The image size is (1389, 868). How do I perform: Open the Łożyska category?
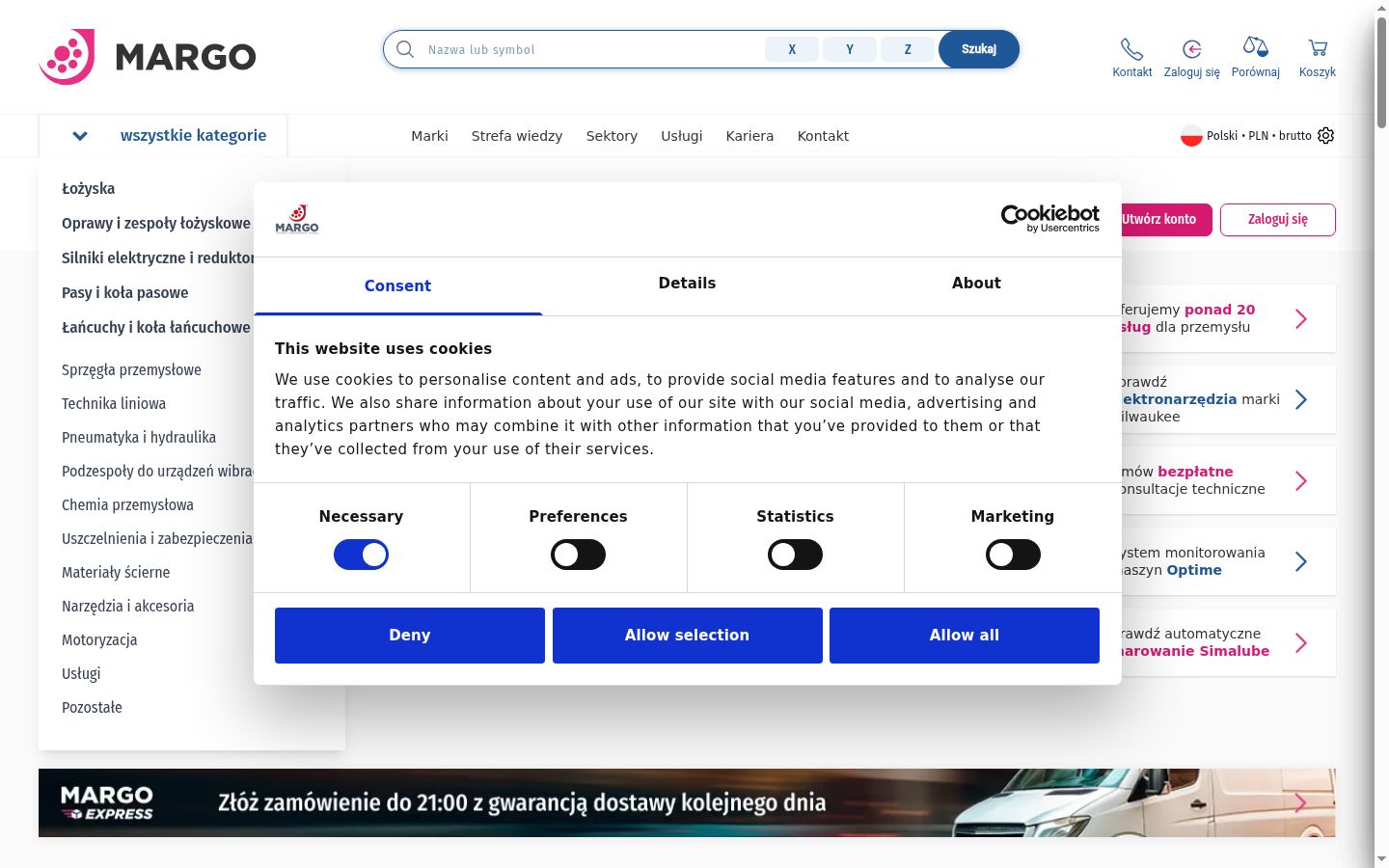[89, 189]
